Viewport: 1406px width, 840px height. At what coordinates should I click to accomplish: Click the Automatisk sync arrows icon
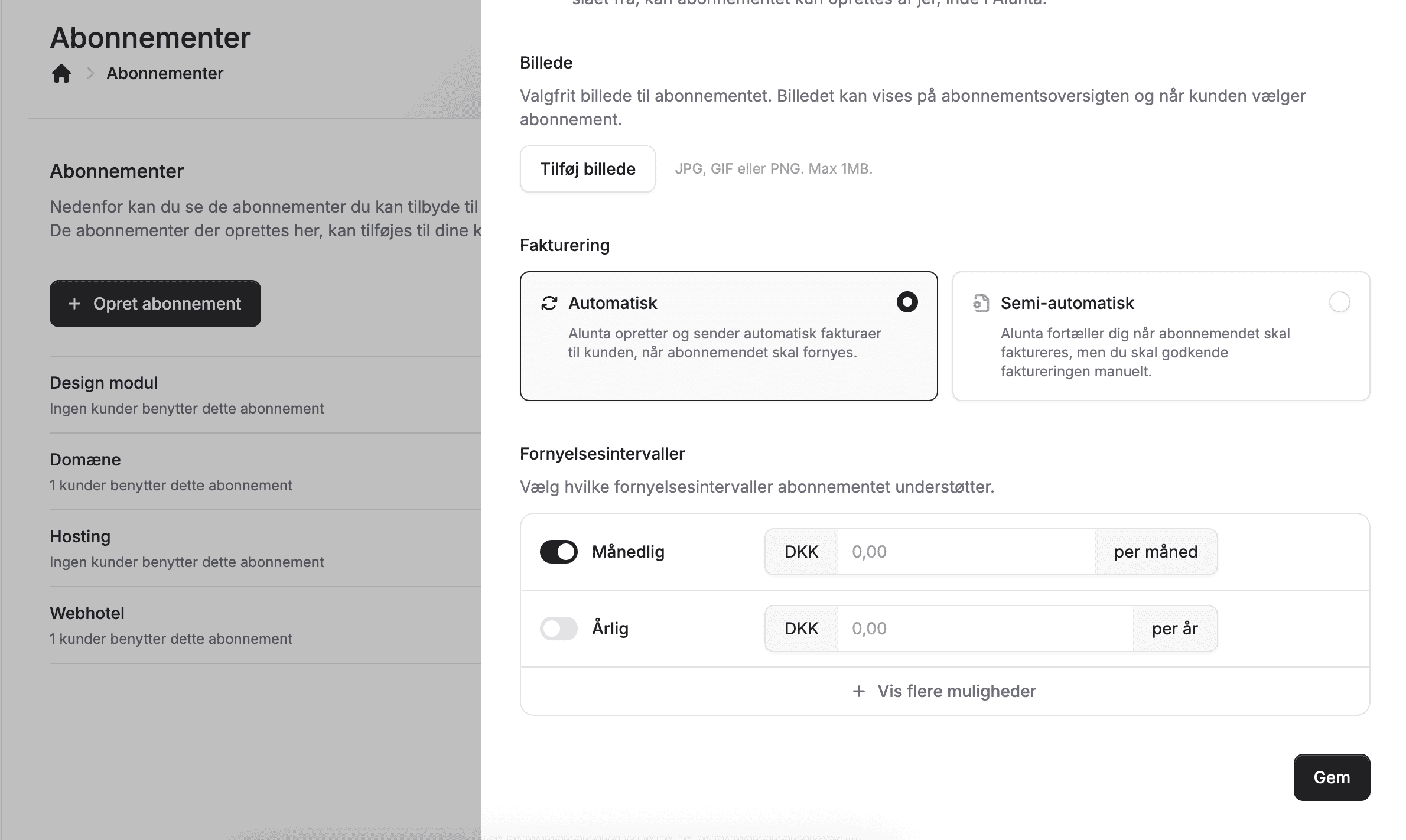549,303
